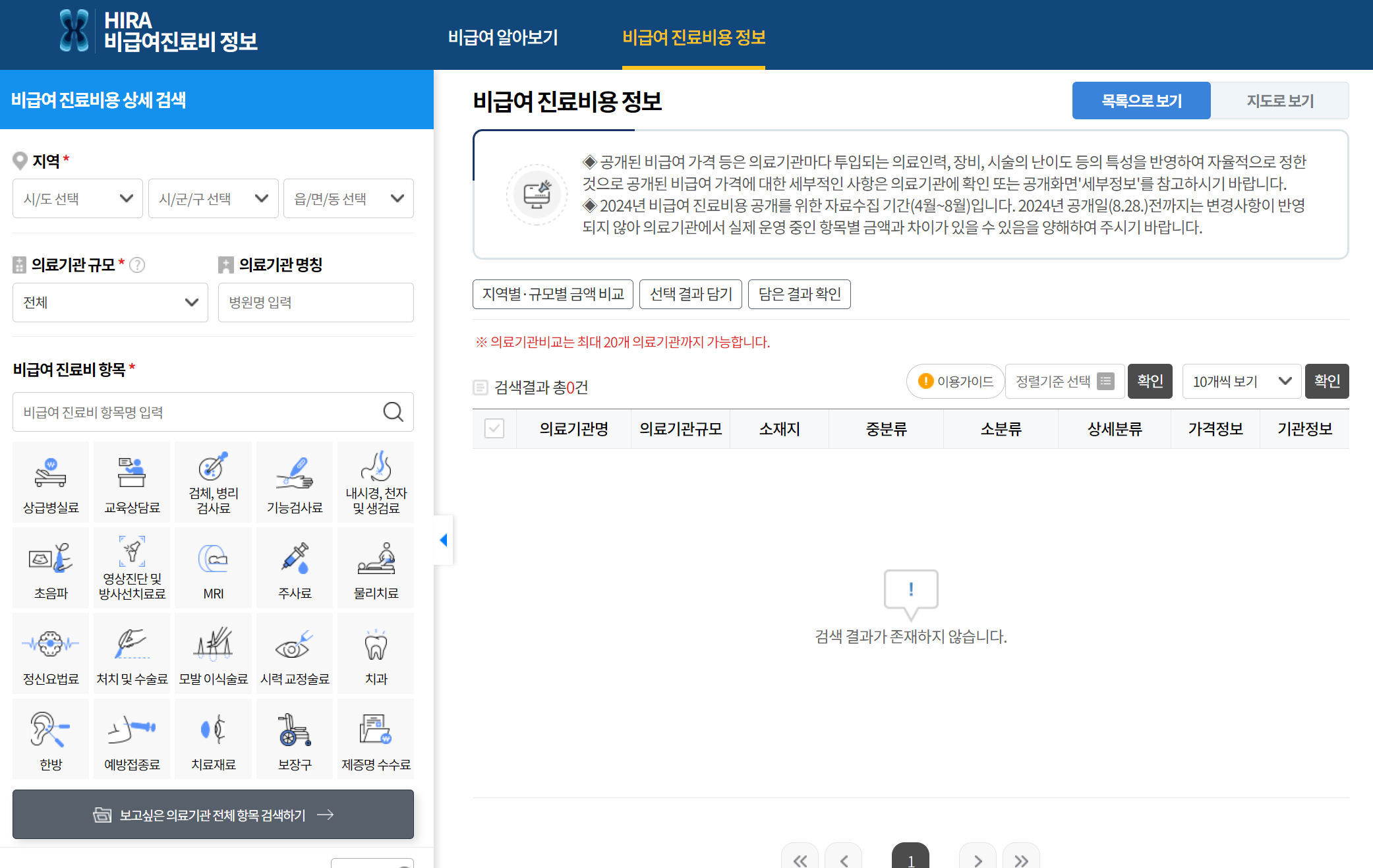Click the 병원명 입력 input field
The image size is (1373, 868).
(x=316, y=303)
